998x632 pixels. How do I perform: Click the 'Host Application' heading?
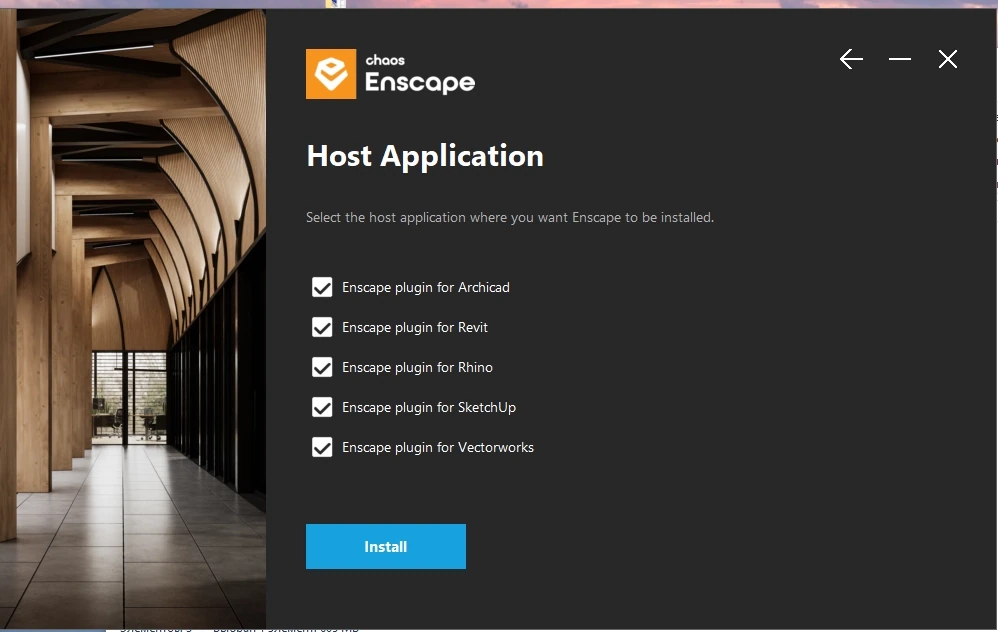425,156
